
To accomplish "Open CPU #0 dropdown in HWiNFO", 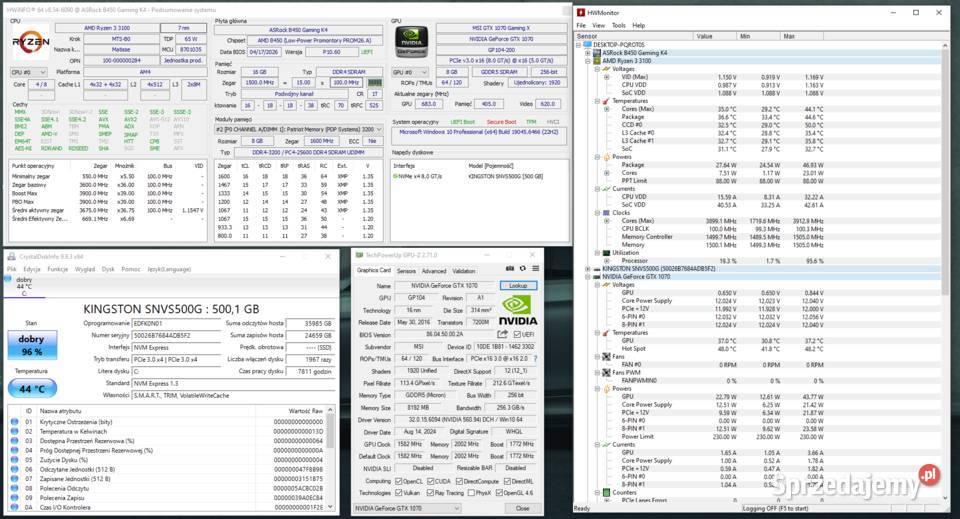I will (28, 72).
